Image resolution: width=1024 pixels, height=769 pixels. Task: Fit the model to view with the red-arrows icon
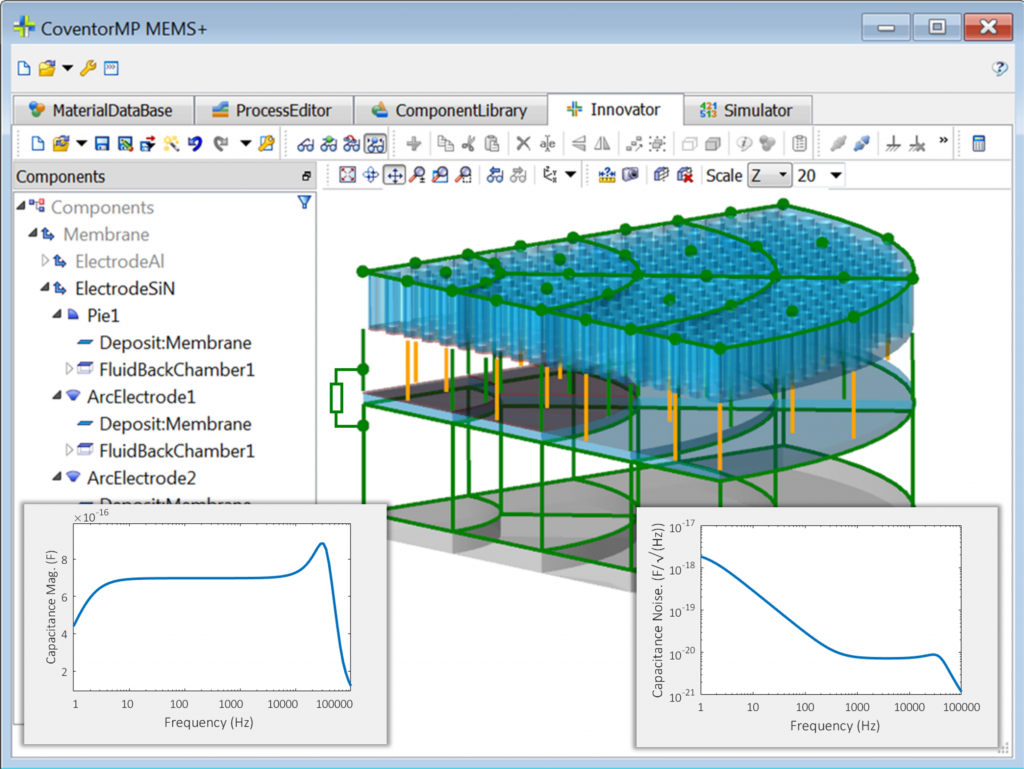[347, 175]
